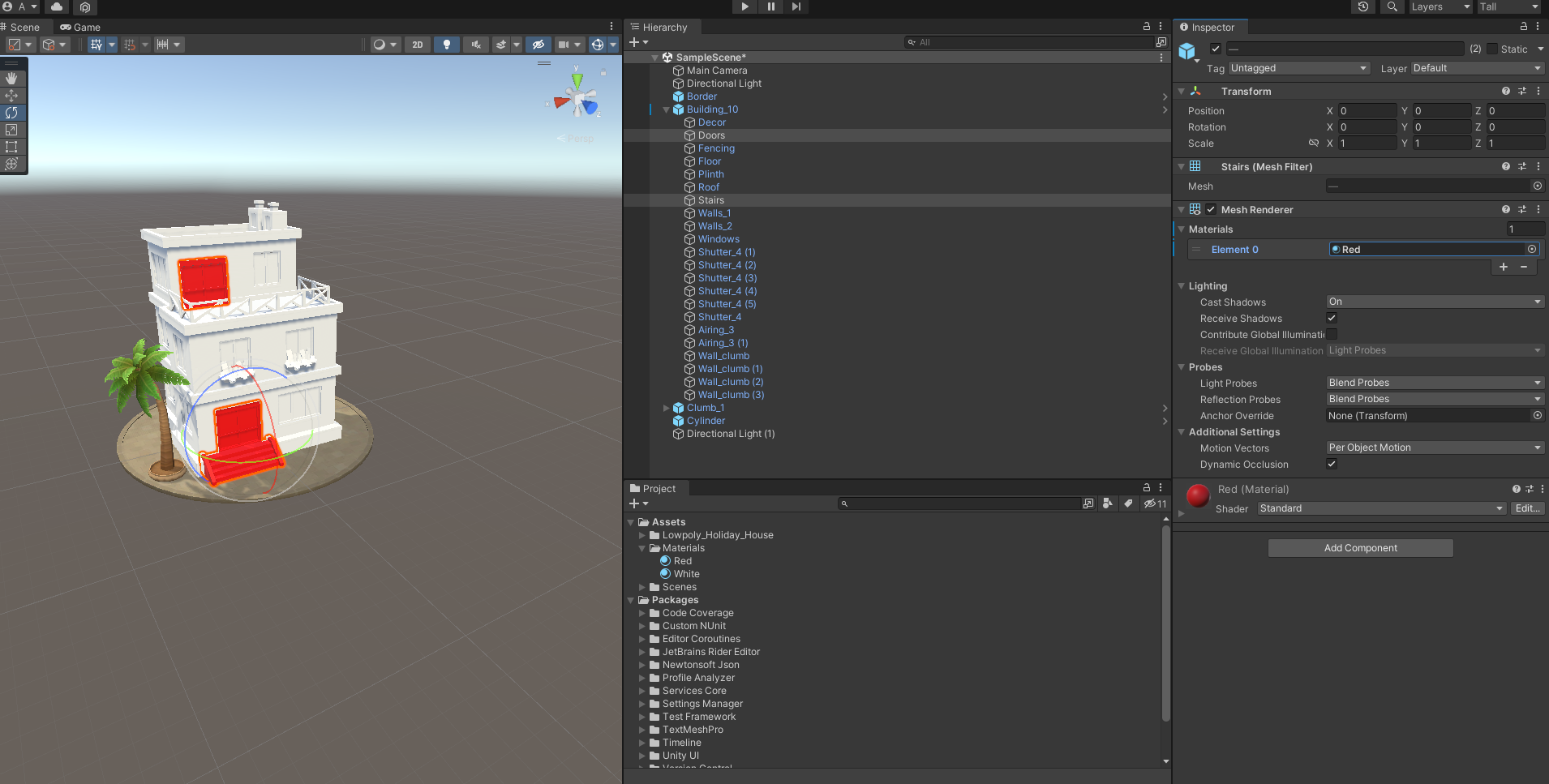Disable the Mesh Renderer checkbox

[1211, 210]
